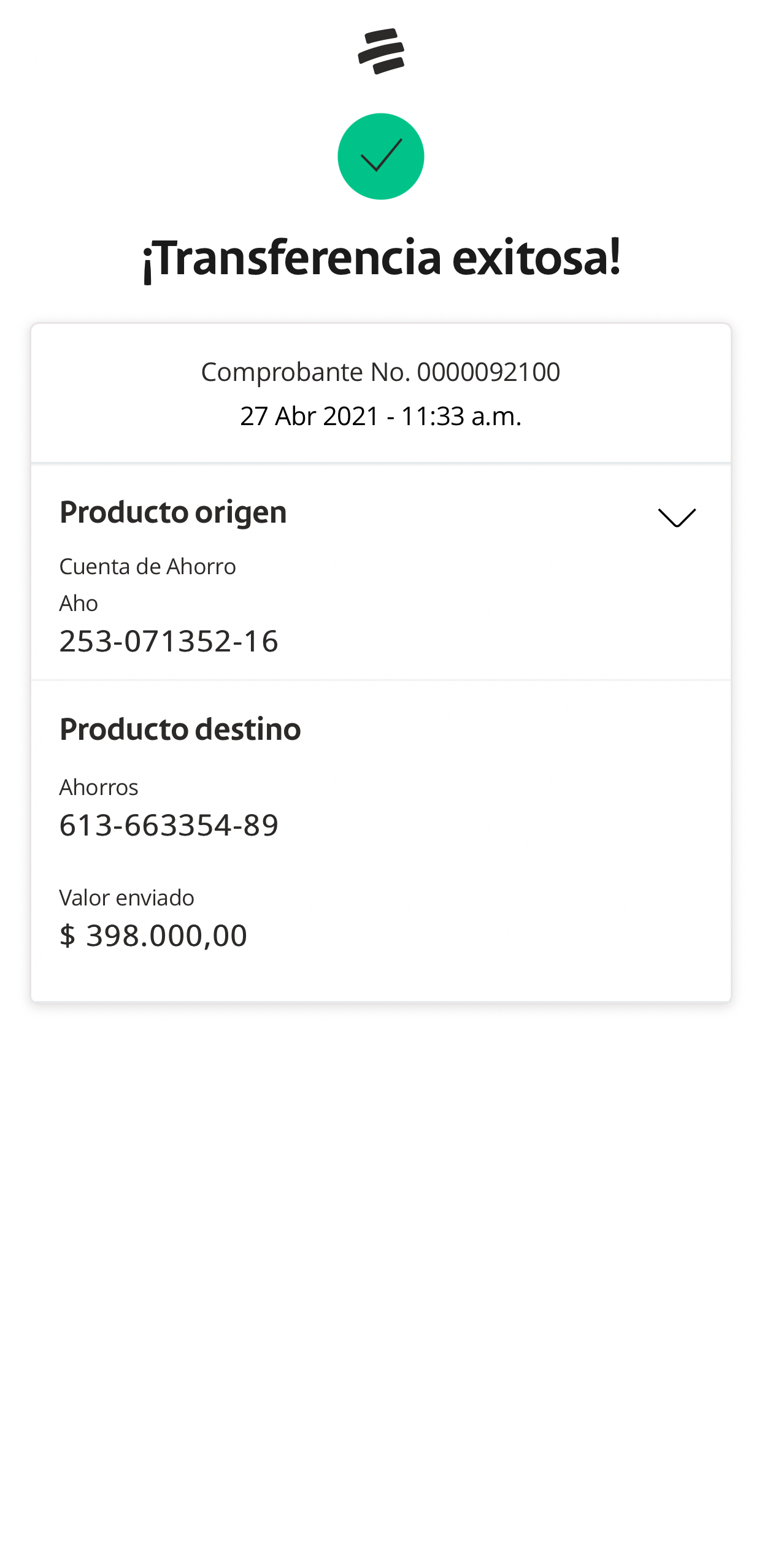Screen dimensions: 762x1568
Task: Select origin account number 253-071352-16
Action: [169, 641]
